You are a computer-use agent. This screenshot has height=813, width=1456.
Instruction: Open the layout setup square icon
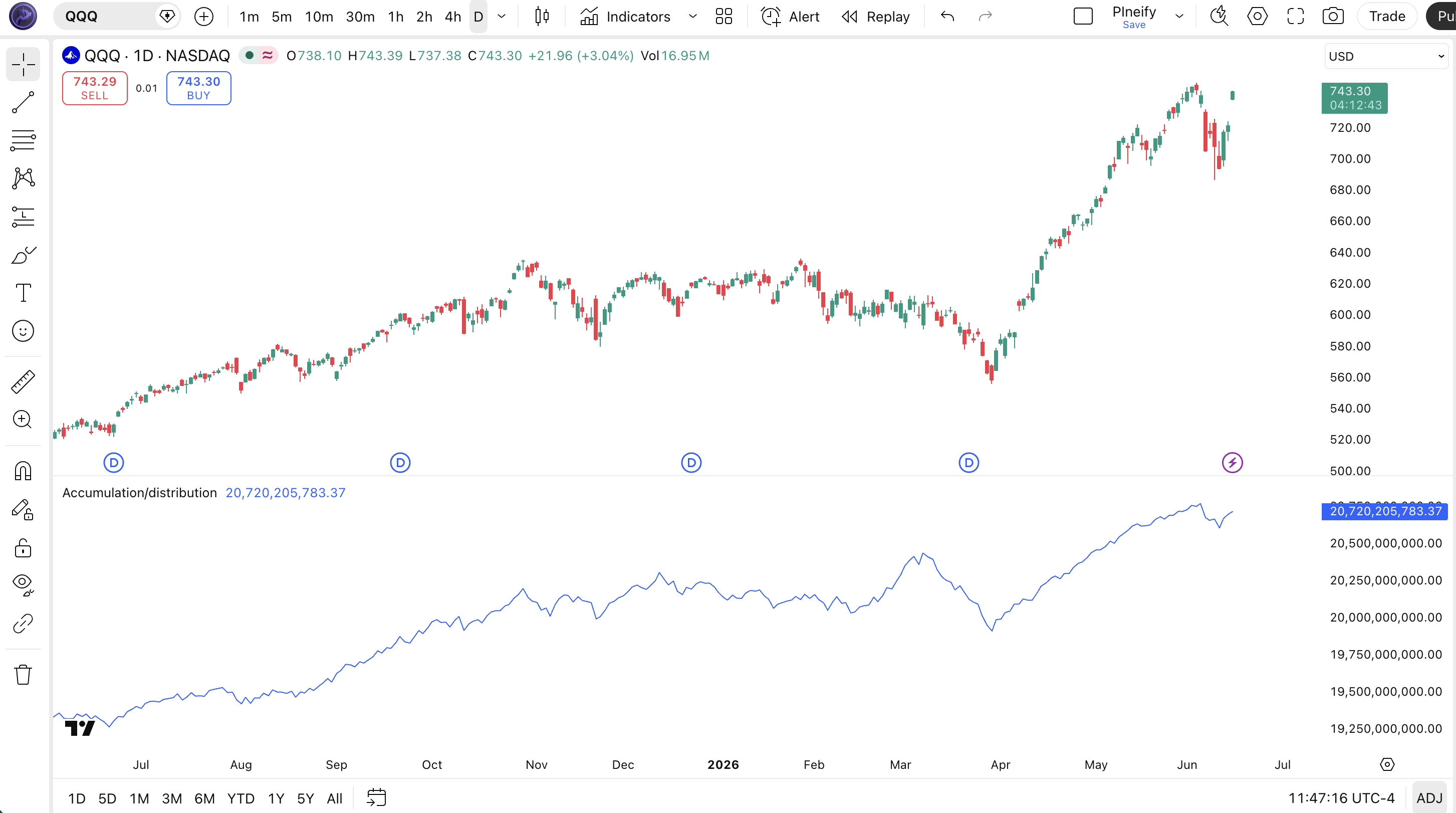(x=1083, y=17)
